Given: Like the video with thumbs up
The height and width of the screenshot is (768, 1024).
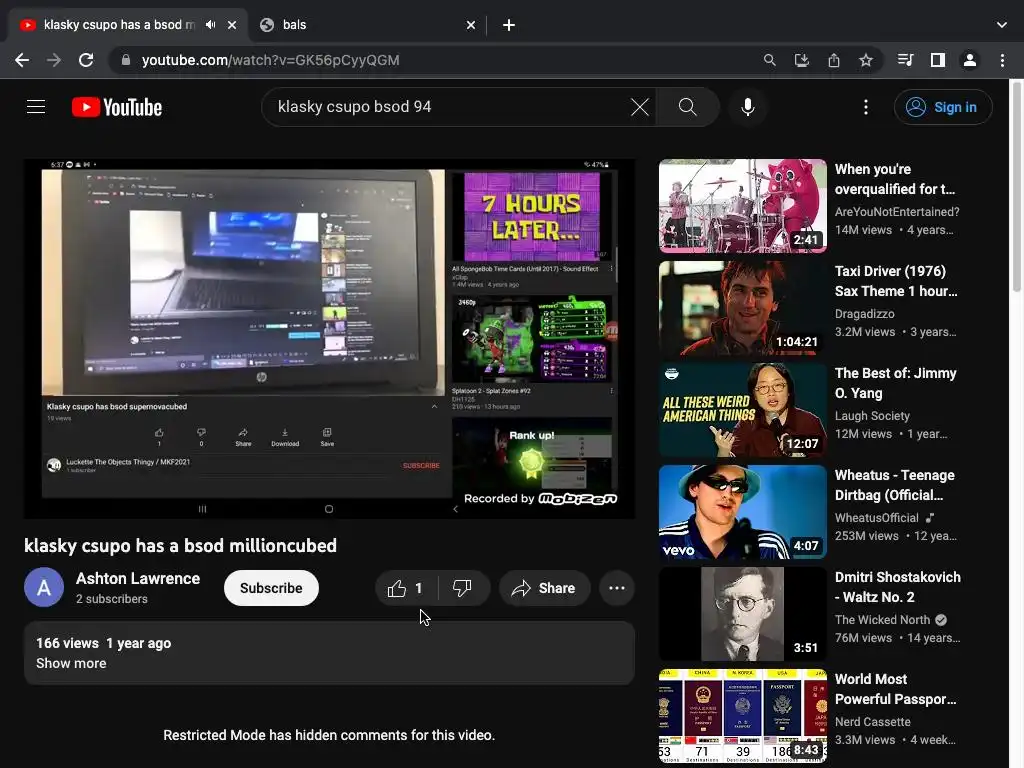Looking at the screenshot, I should click(x=406, y=588).
